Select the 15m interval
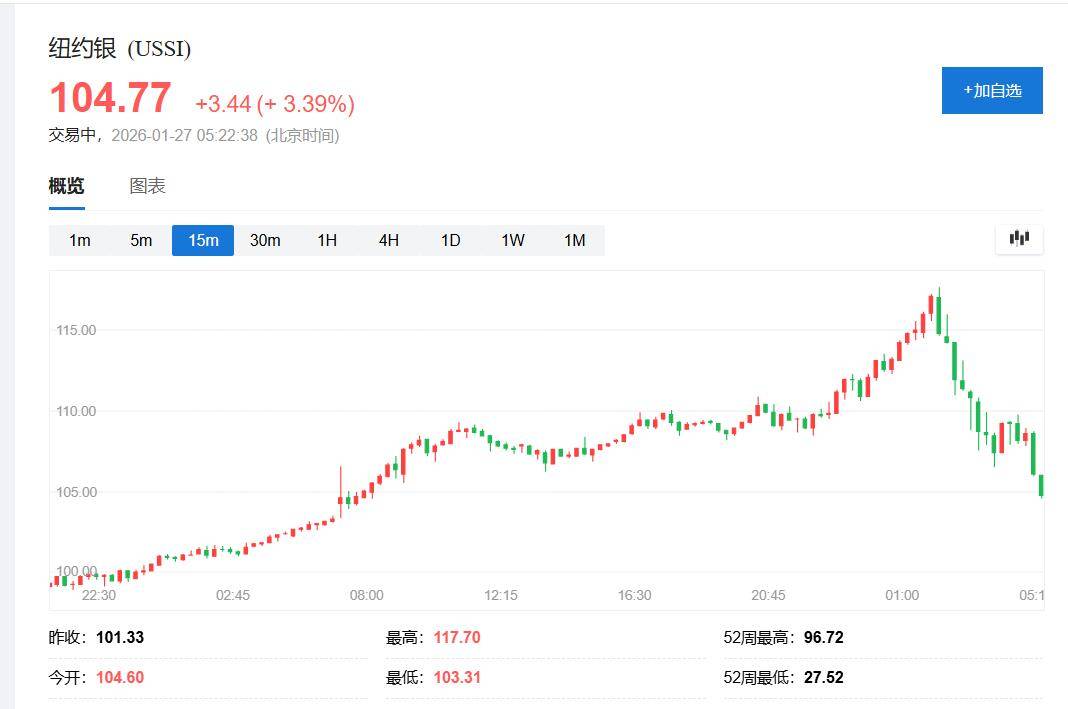 click(x=203, y=240)
